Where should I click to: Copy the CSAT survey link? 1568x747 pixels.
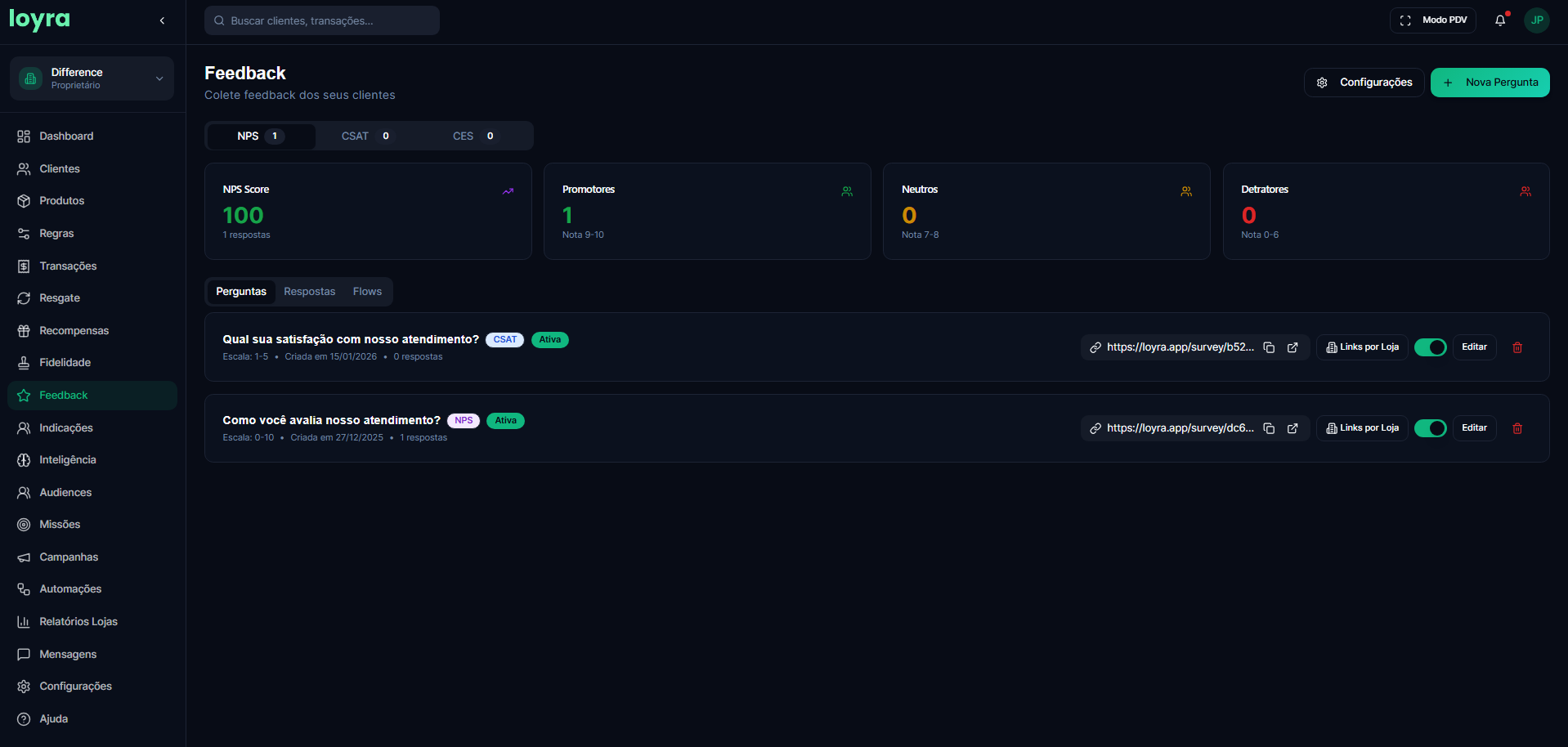pyautogui.click(x=1269, y=347)
